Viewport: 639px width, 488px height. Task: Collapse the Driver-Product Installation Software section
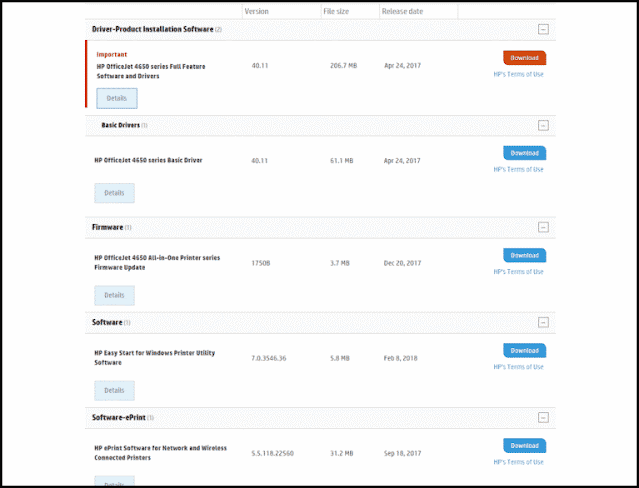pyautogui.click(x=543, y=29)
